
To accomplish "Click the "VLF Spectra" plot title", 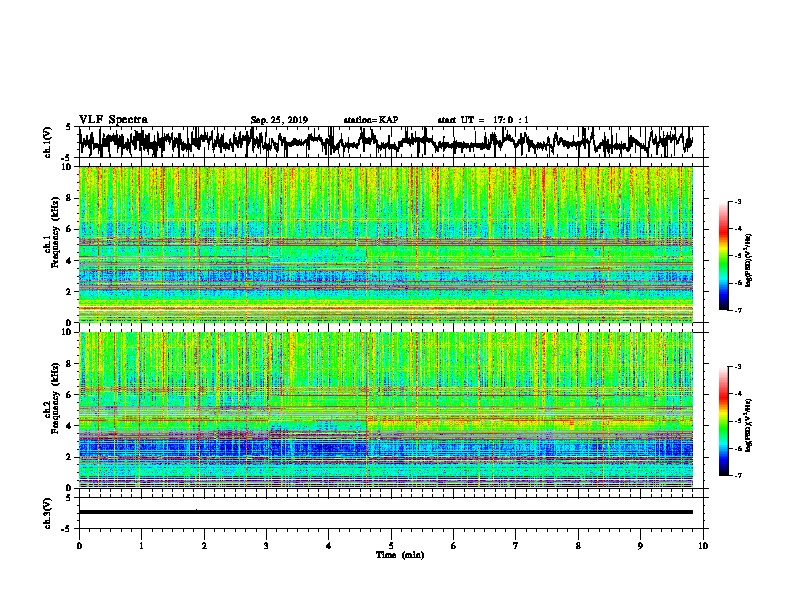I will [x=113, y=120].
